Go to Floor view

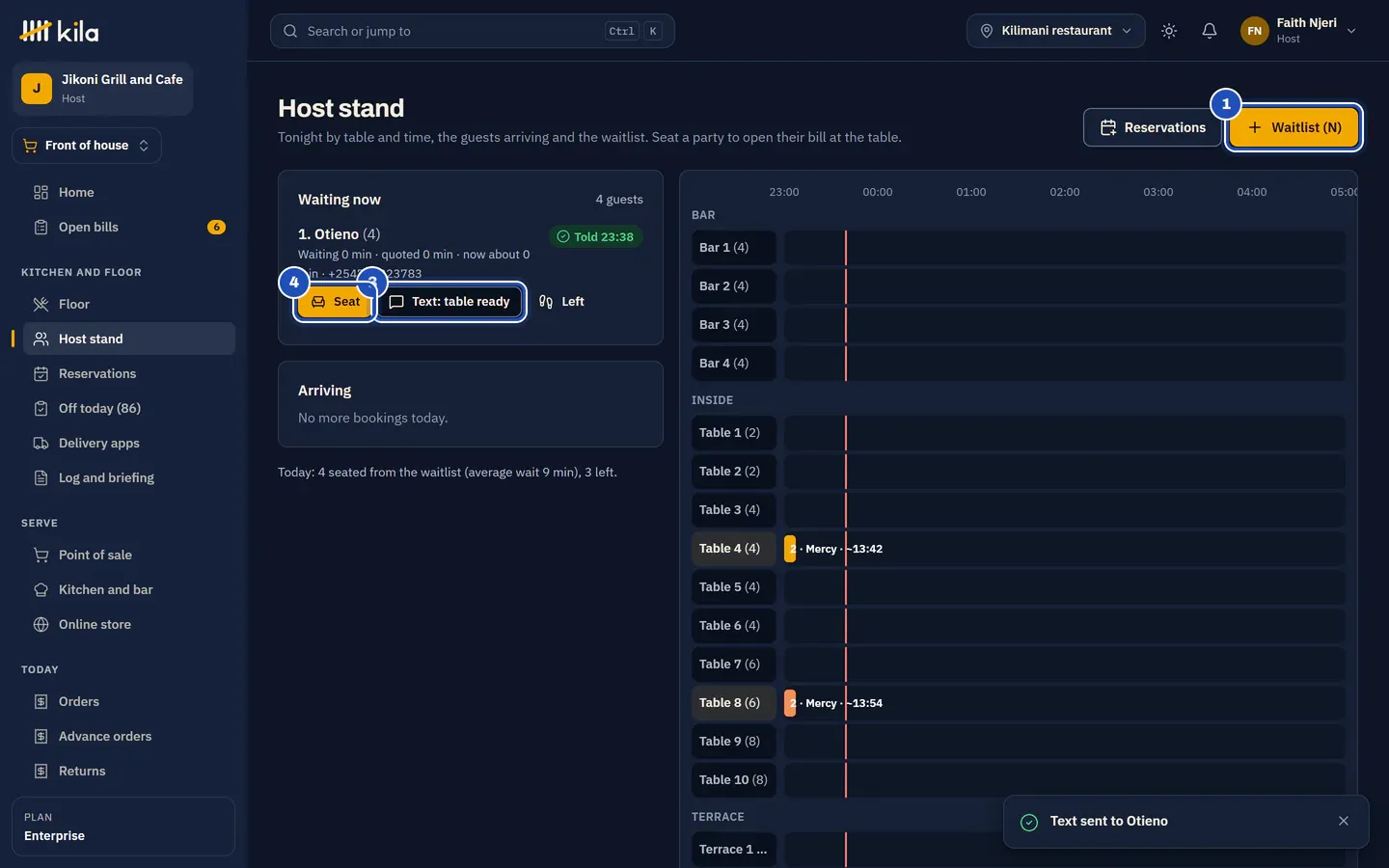click(129, 304)
